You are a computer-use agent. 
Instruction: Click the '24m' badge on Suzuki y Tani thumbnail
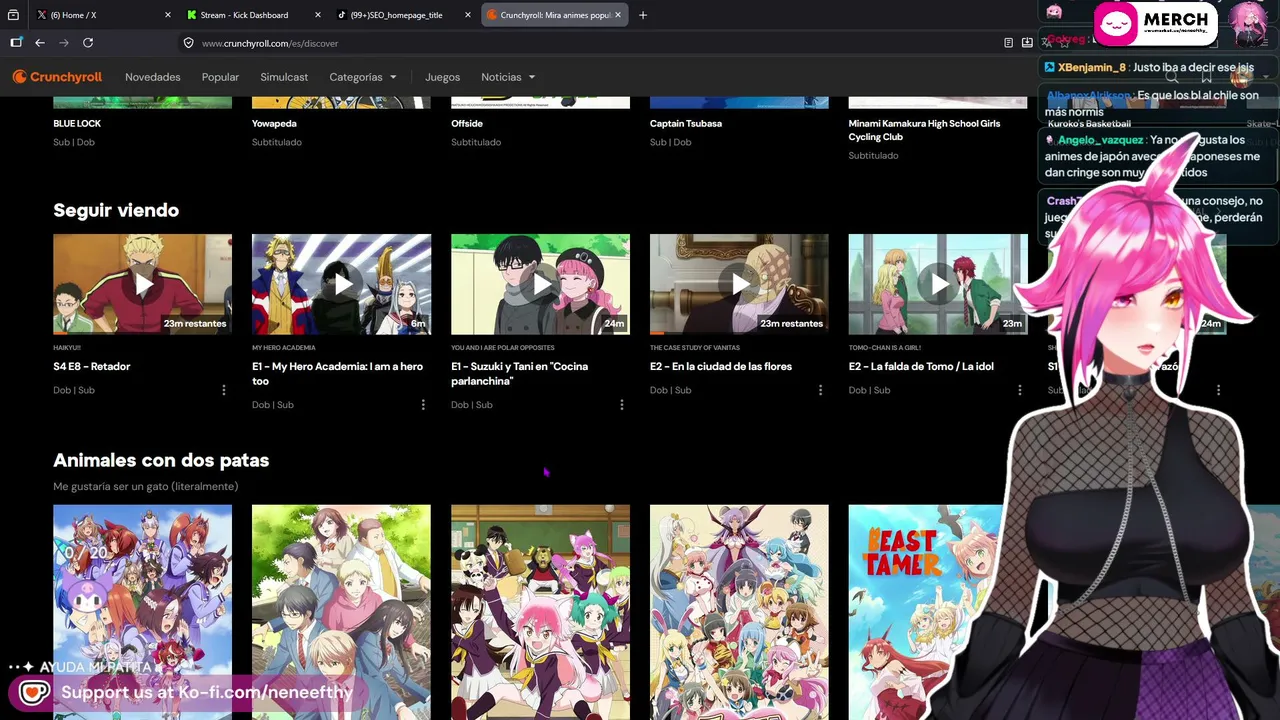pyautogui.click(x=614, y=323)
